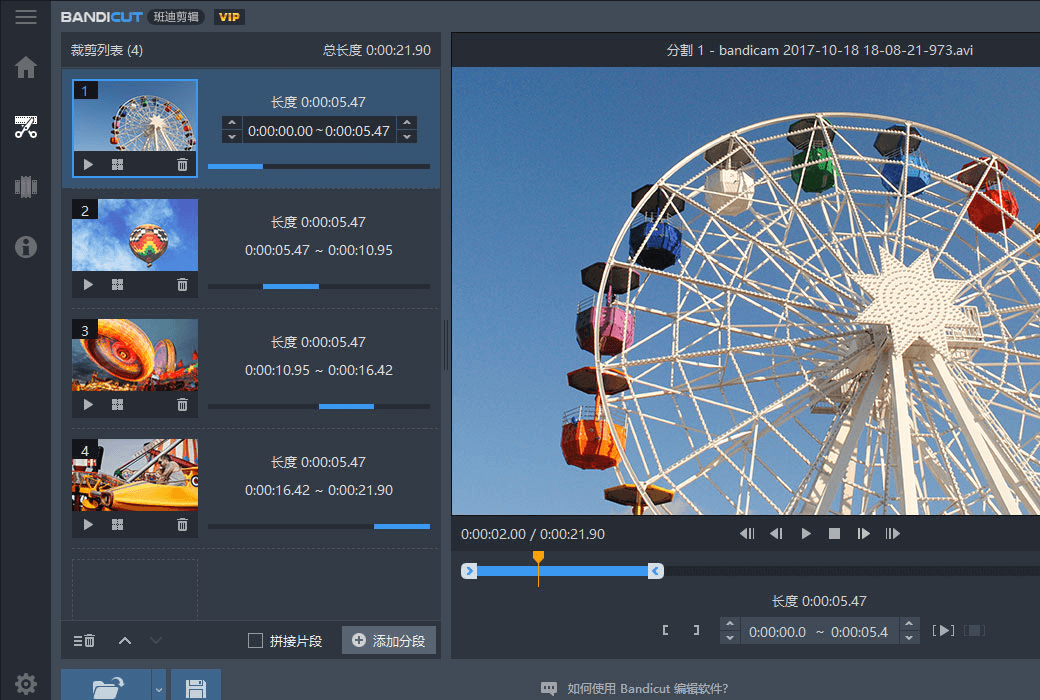Delete segment 3 with trash icon
This screenshot has height=700, width=1040.
click(x=182, y=405)
